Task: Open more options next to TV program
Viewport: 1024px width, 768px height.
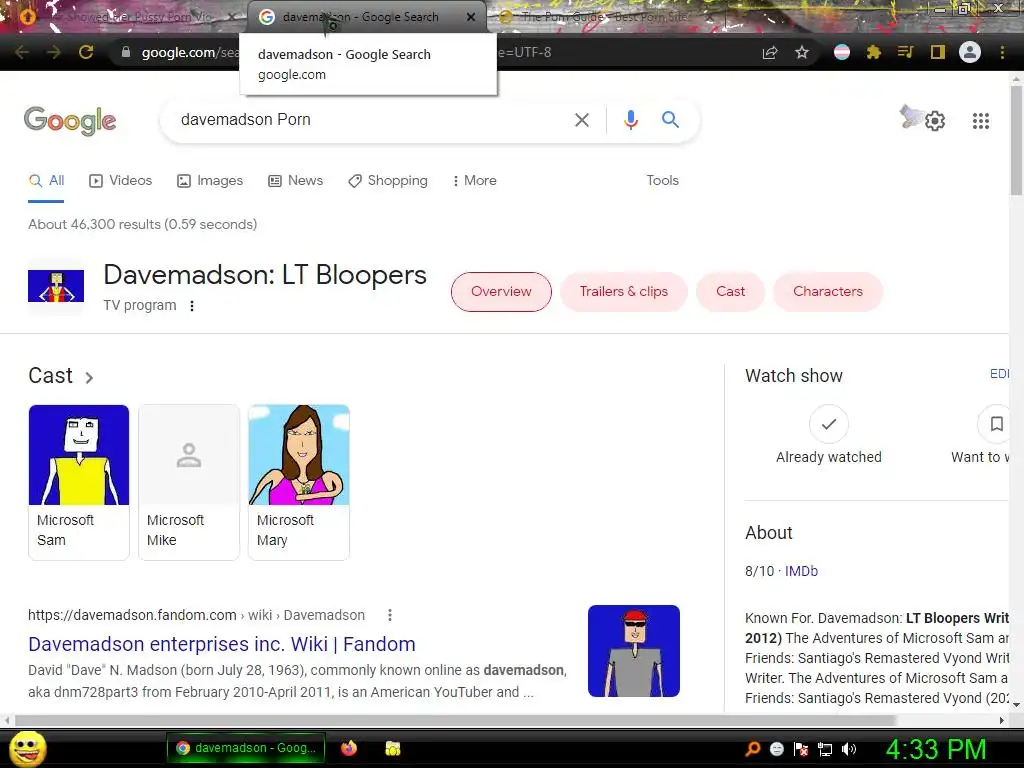Action: [x=191, y=306]
